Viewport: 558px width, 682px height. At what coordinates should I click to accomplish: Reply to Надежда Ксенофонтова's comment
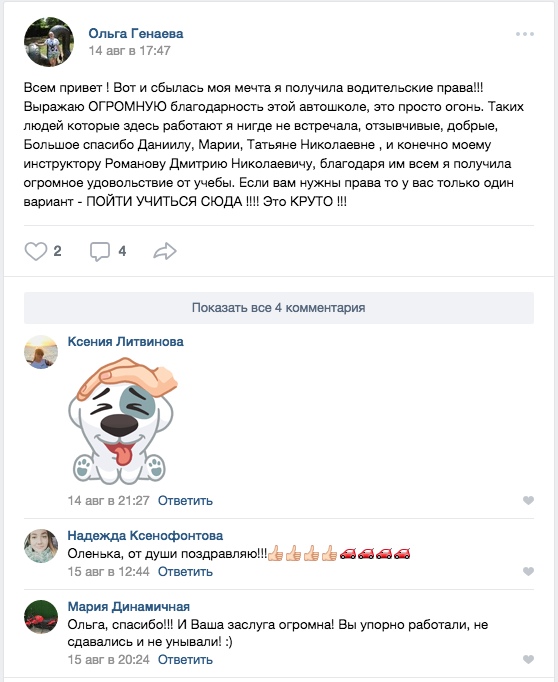pos(185,572)
